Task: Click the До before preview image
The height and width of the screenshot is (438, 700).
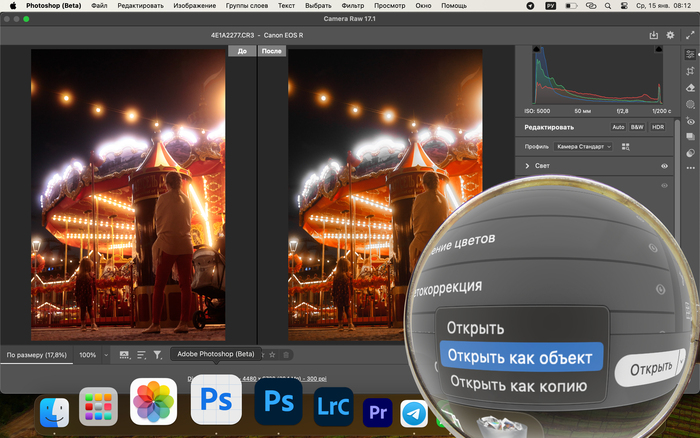Action: (128, 195)
